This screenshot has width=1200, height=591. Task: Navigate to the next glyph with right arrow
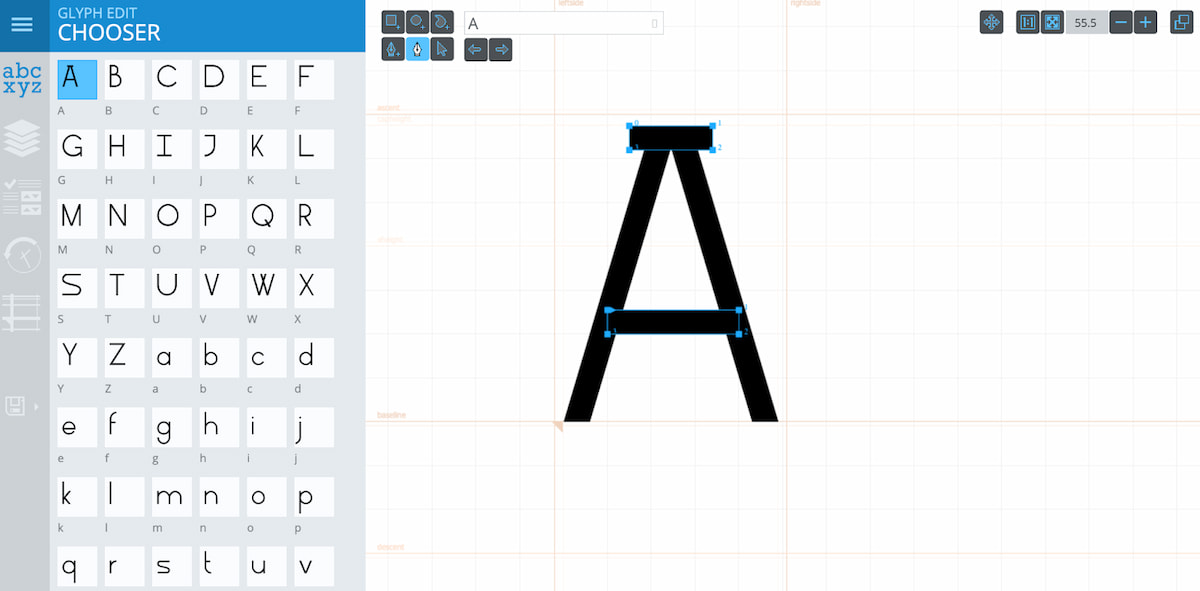pos(500,48)
